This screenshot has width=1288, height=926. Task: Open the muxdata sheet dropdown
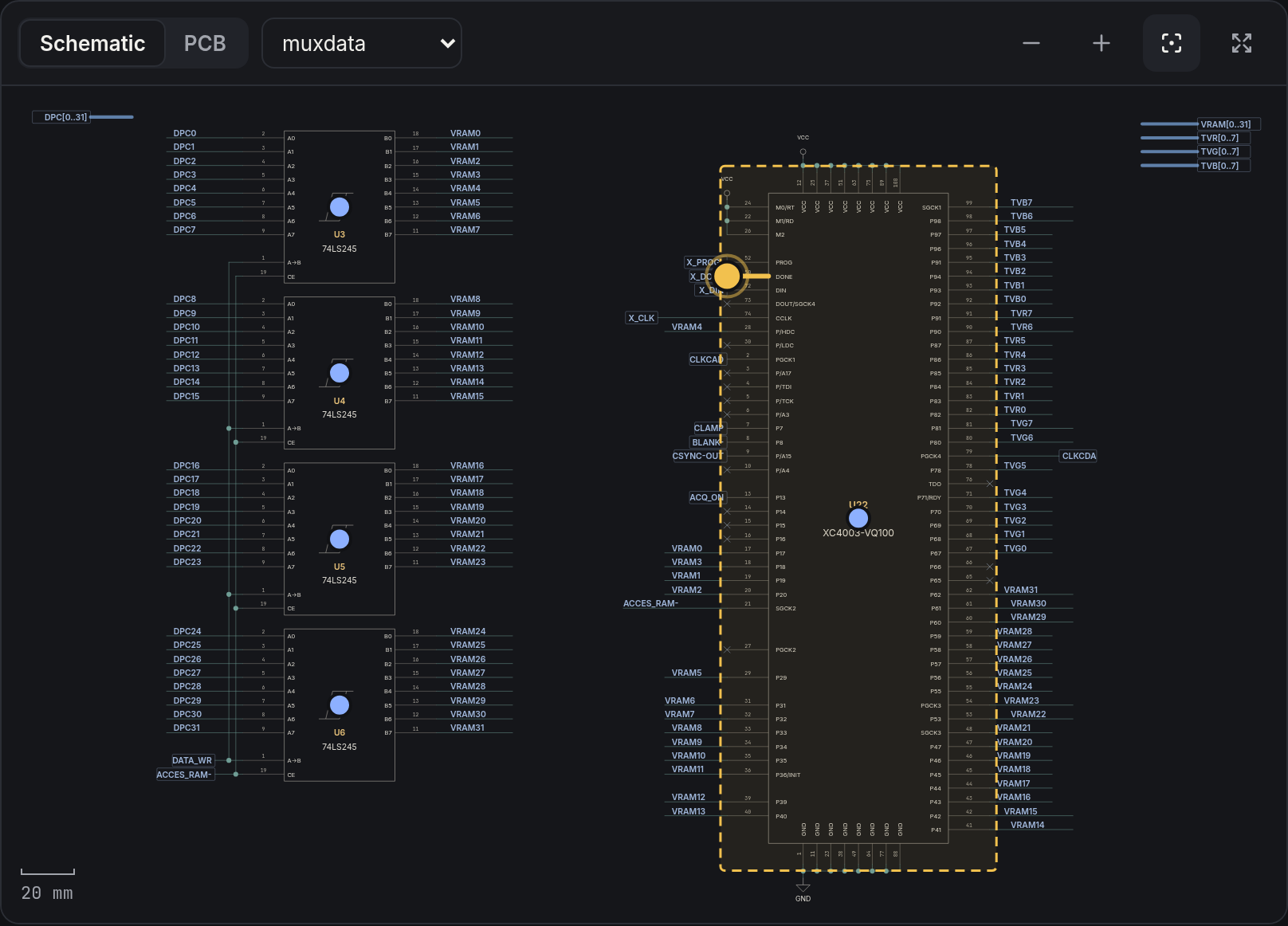click(x=362, y=43)
